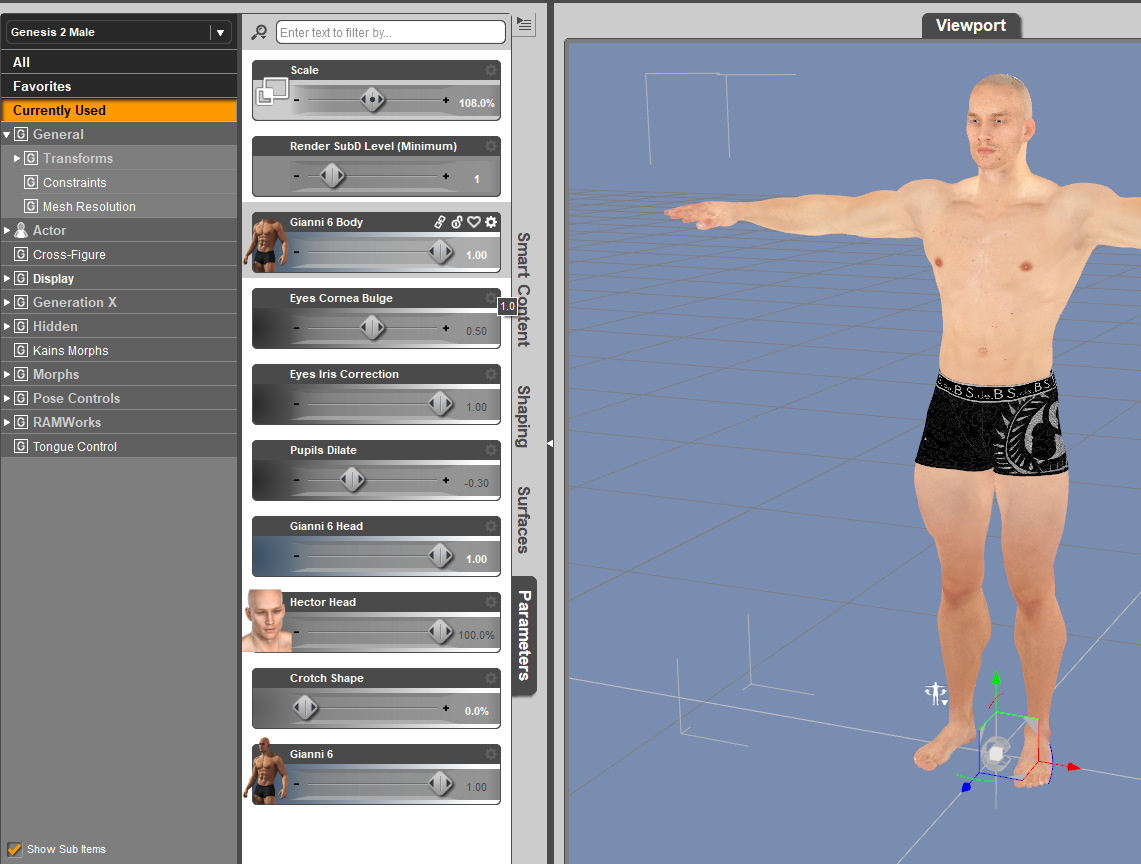1141x864 pixels.
Task: Open gear for Gianni 6 Head
Action: click(x=491, y=526)
